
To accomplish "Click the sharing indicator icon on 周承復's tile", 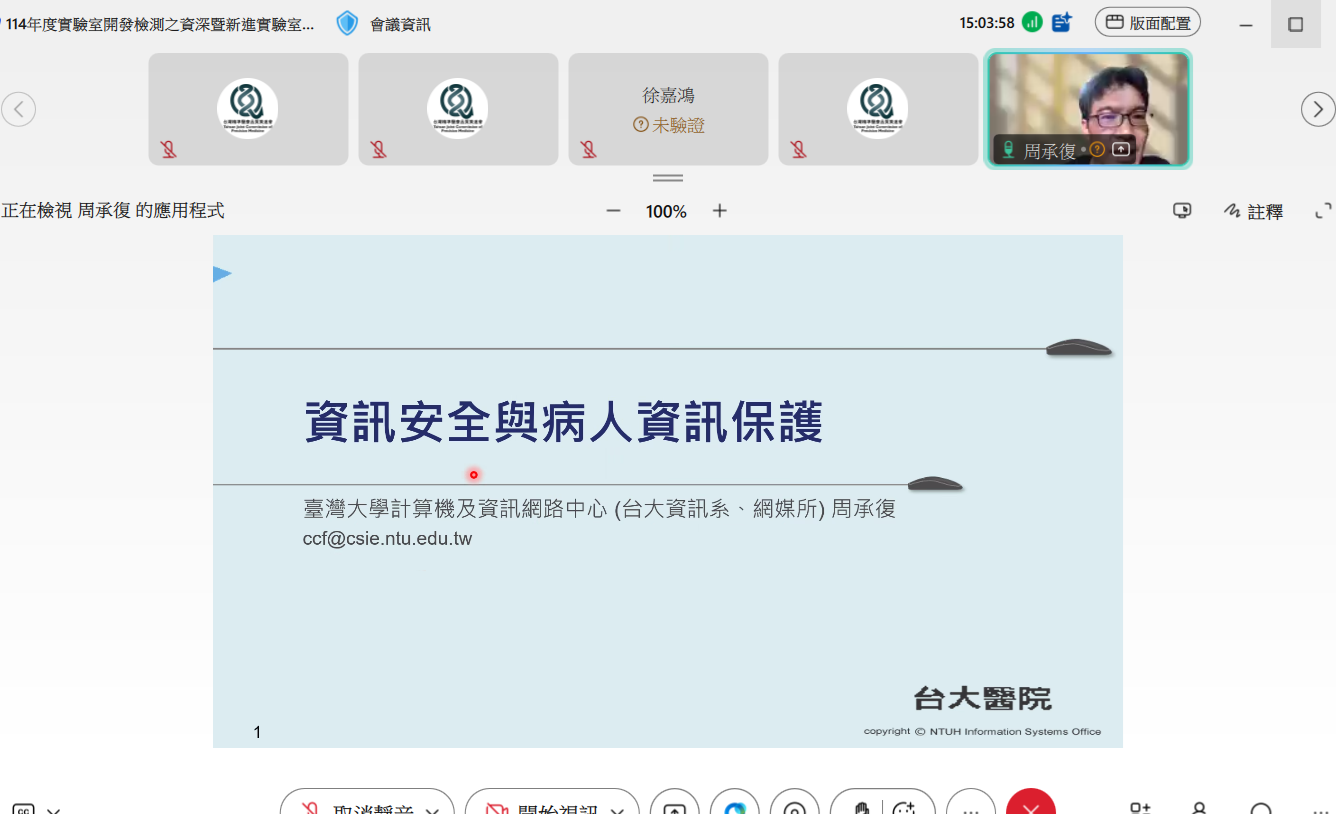I will coord(1121,150).
